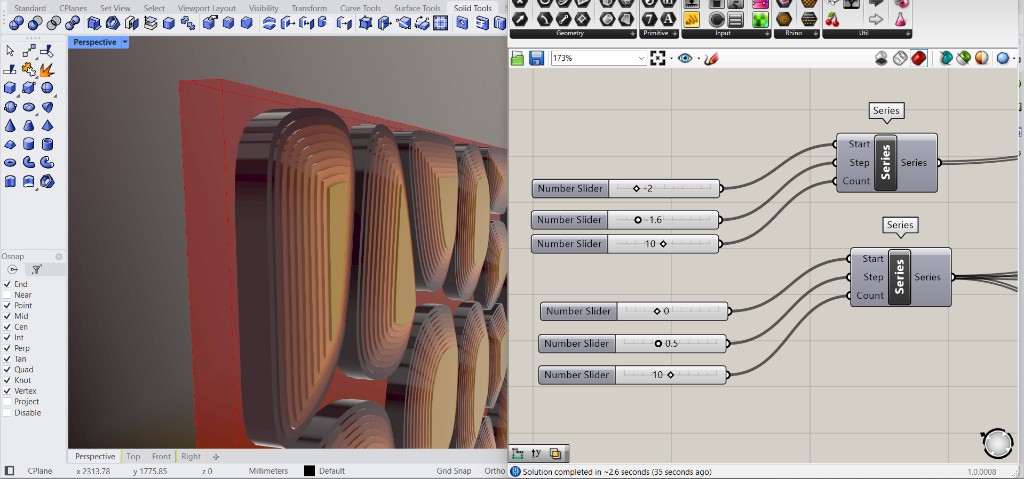Expand the Util panel plus button
Viewport: 1024px width, 479px height.
tap(907, 33)
